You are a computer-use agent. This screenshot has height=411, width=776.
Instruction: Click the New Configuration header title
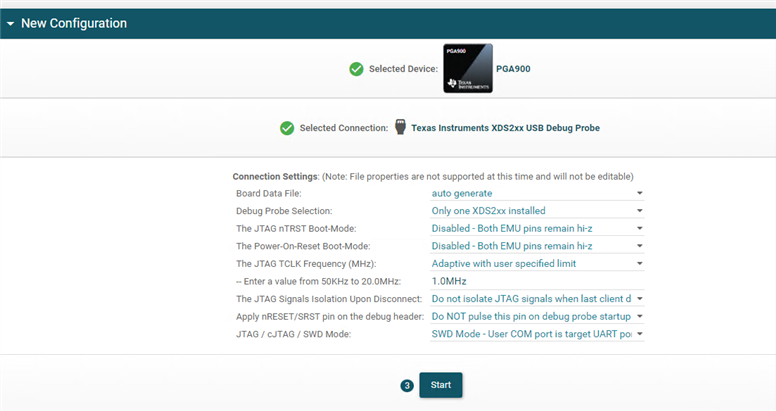(x=74, y=23)
